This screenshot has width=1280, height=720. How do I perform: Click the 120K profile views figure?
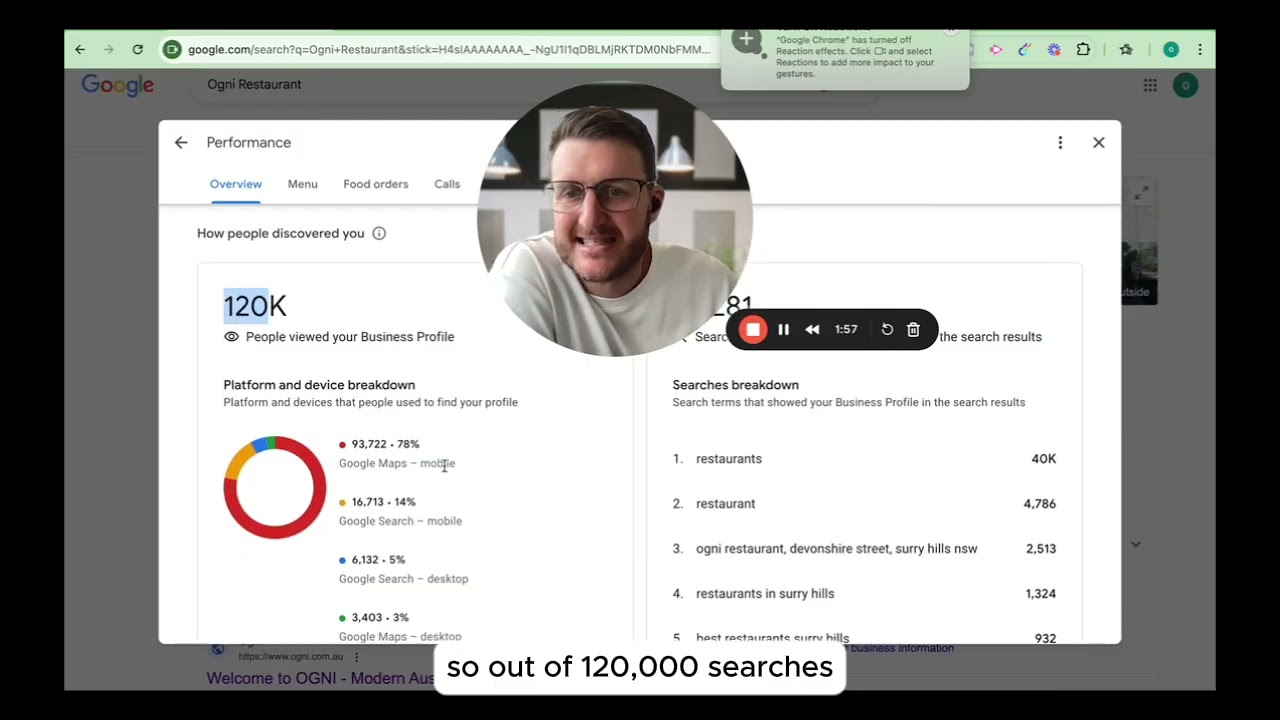255,306
